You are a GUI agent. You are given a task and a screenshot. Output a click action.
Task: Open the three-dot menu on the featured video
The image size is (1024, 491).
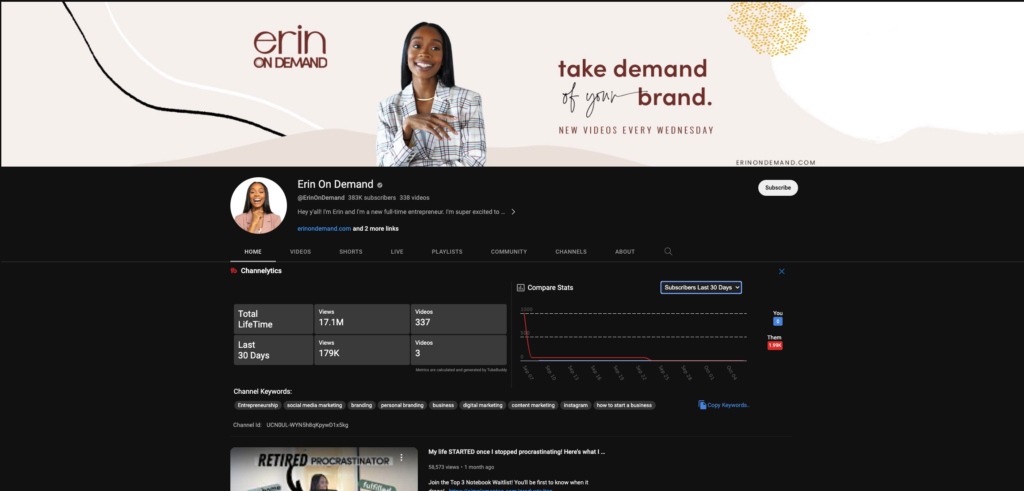click(x=401, y=458)
